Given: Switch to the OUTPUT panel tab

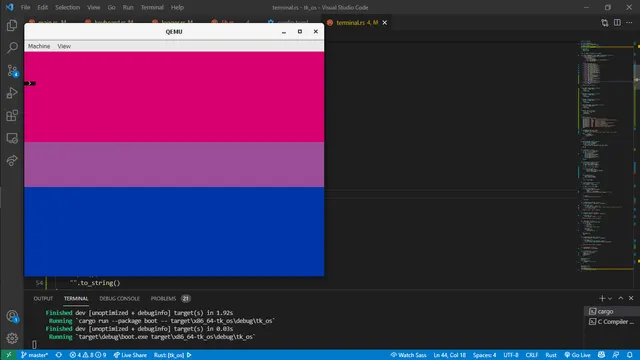Looking at the screenshot, I should [x=43, y=299].
